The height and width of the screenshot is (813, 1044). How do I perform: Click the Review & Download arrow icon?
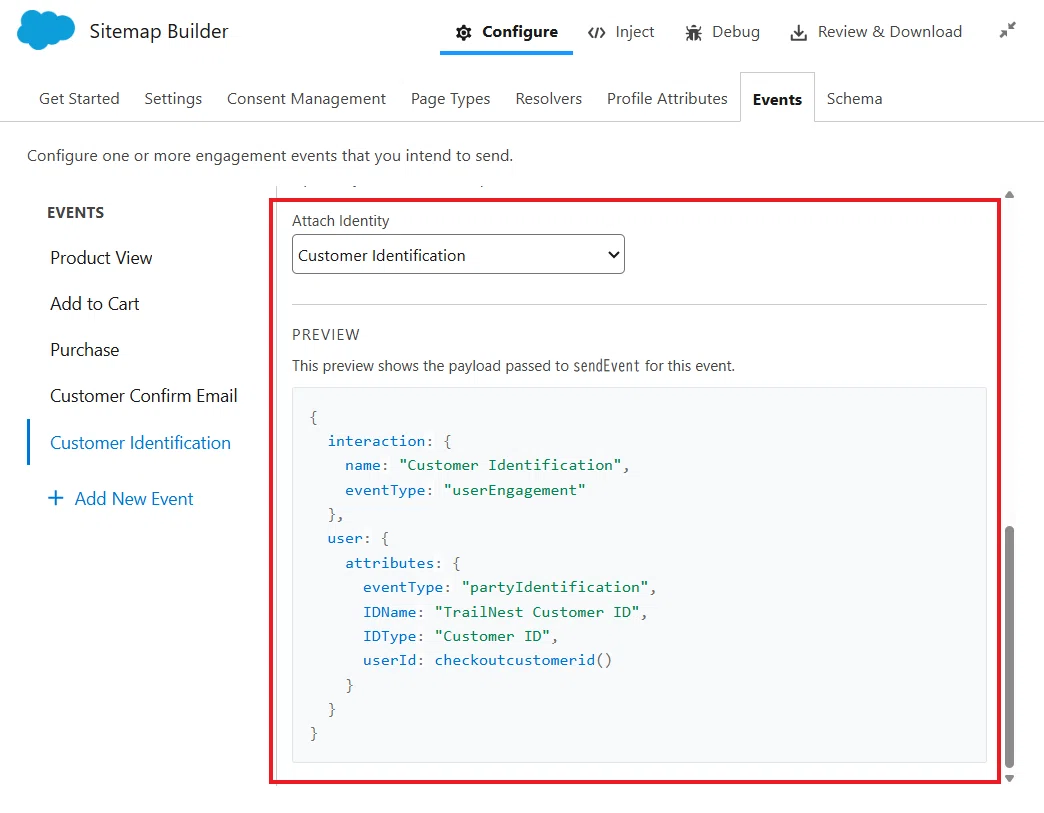pos(798,33)
